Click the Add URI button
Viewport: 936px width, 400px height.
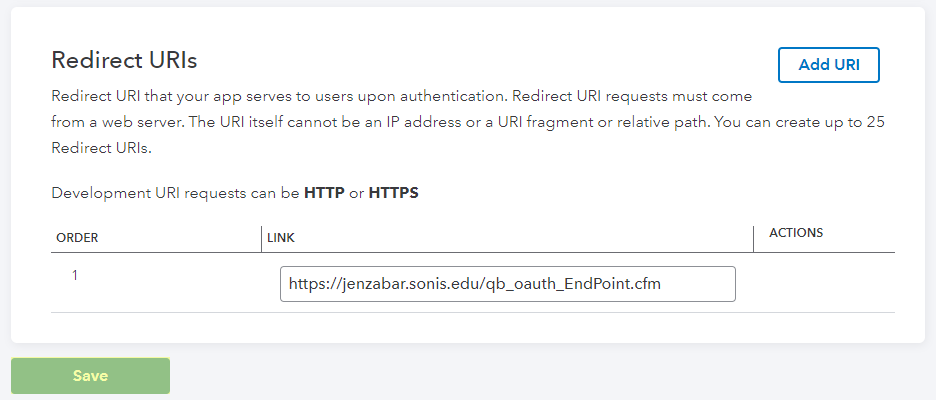click(x=828, y=65)
